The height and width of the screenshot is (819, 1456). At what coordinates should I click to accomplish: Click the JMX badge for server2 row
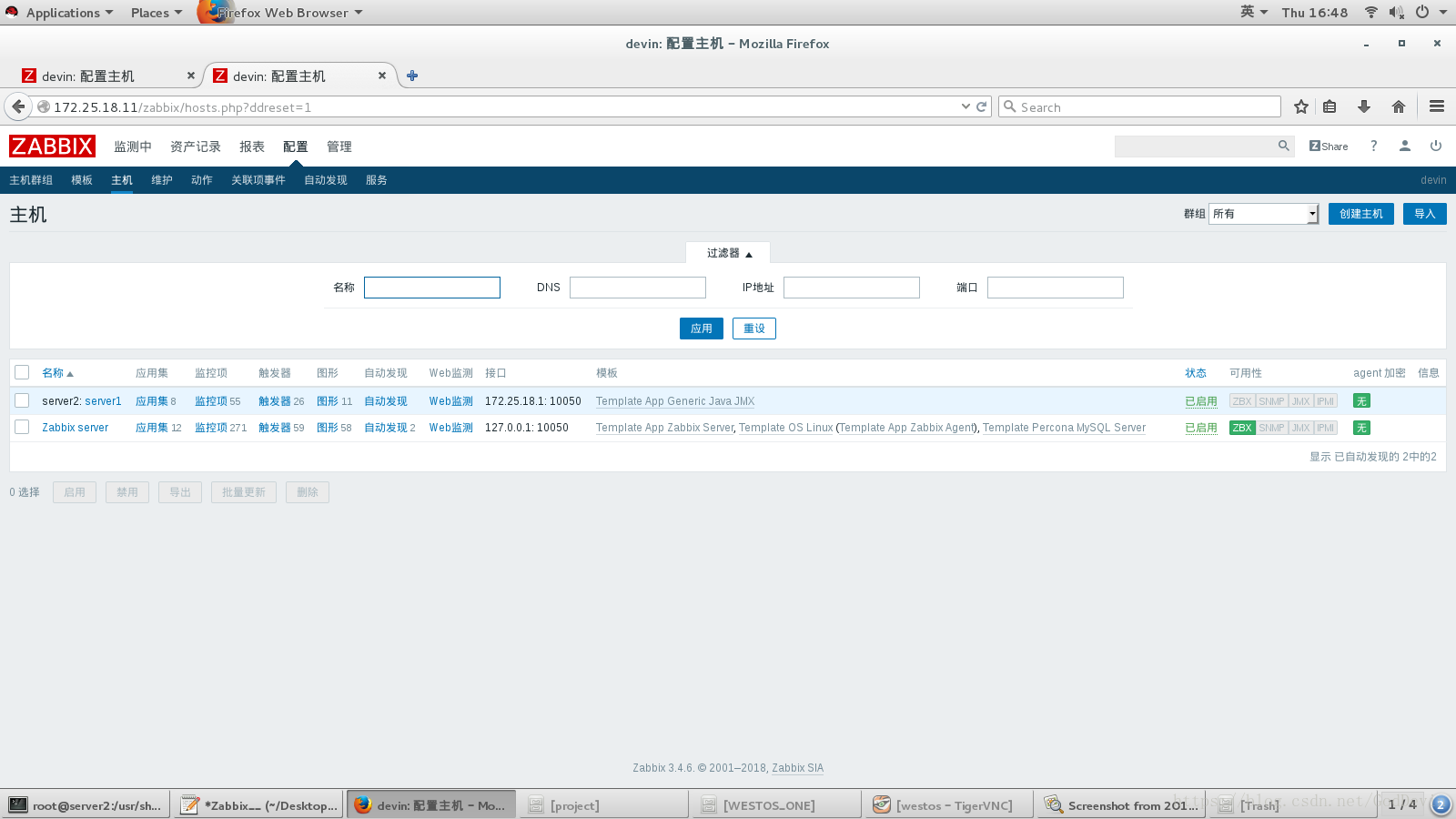(1301, 401)
